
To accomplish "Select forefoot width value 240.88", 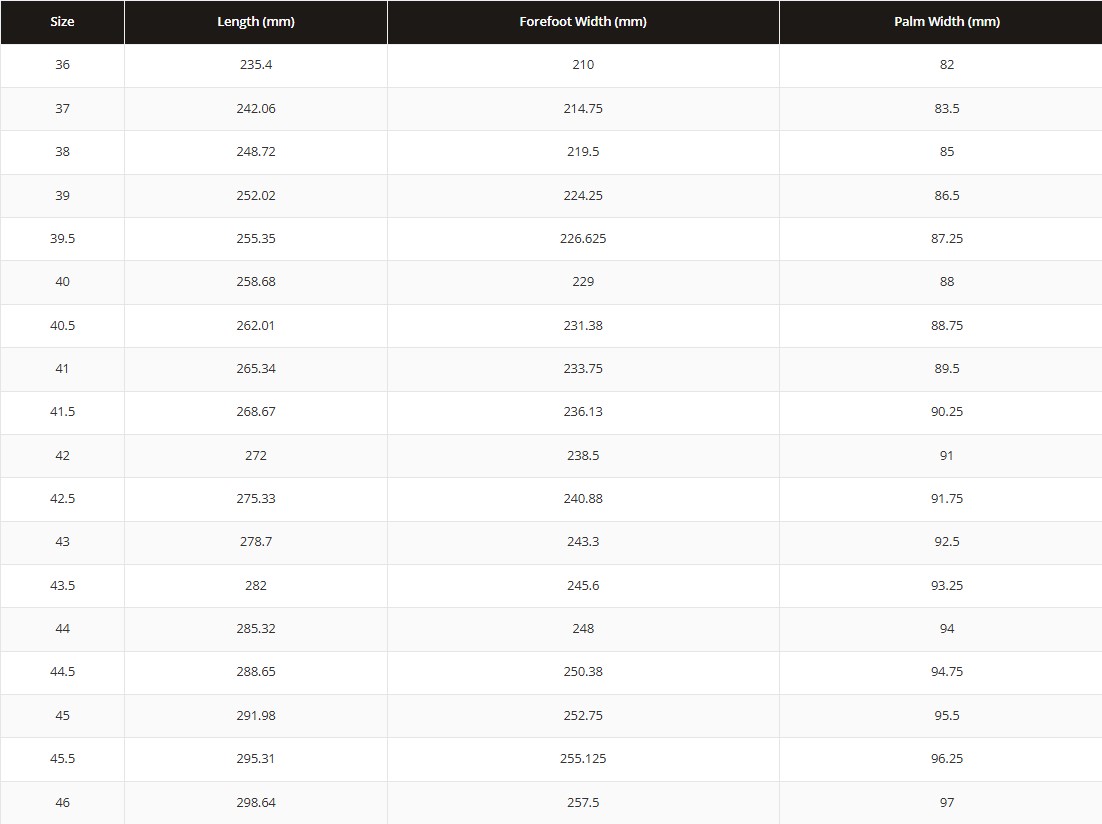I will click(x=583, y=498).
